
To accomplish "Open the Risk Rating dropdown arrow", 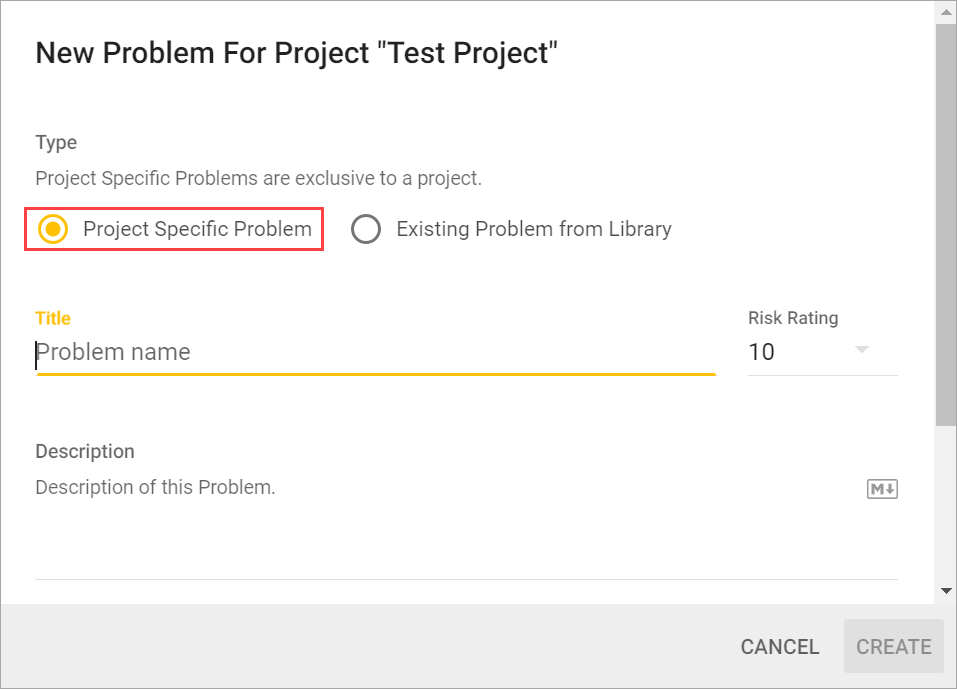I will (862, 351).
